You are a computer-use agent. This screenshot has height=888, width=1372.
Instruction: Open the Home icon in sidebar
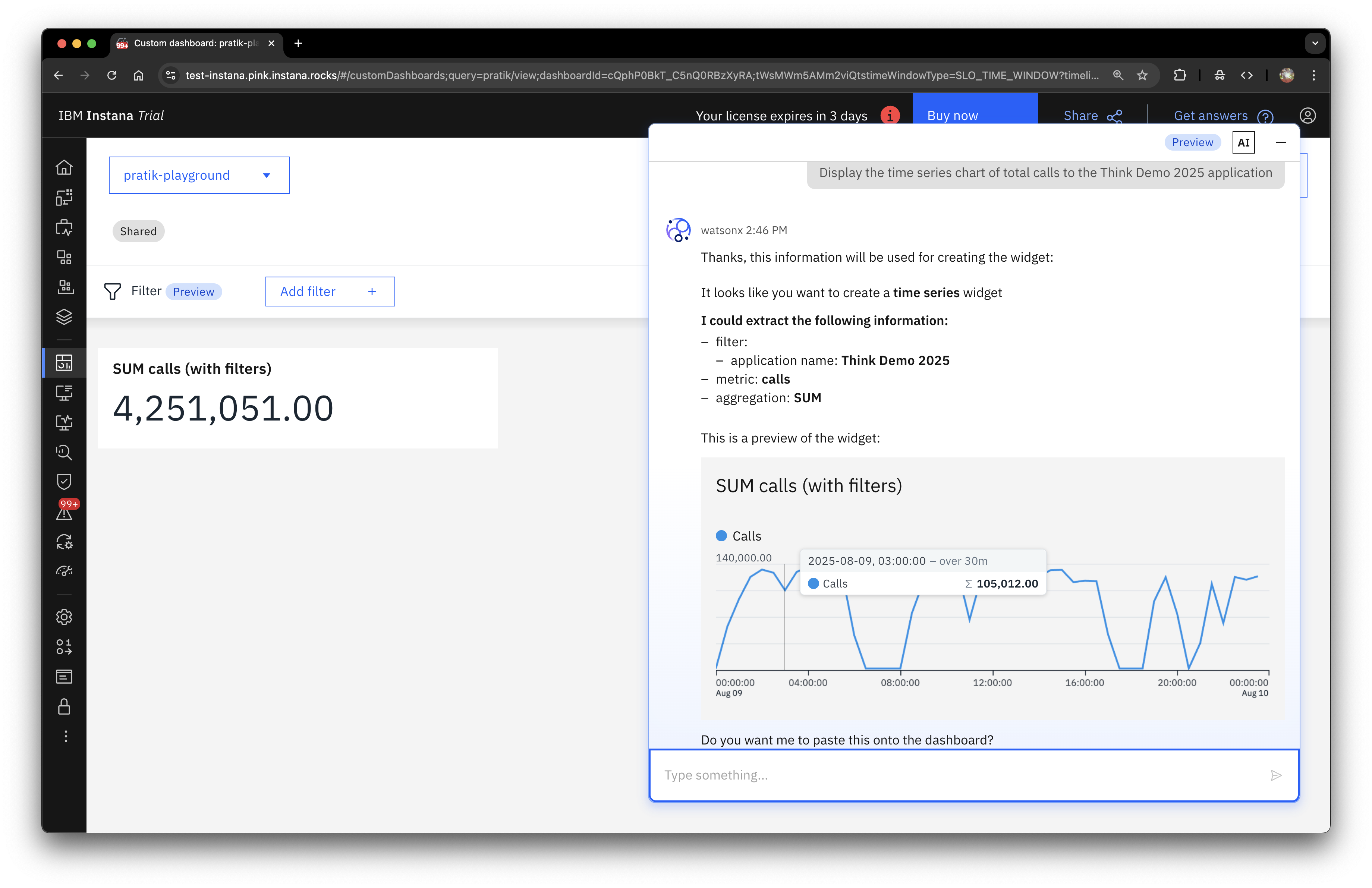pyautogui.click(x=64, y=167)
